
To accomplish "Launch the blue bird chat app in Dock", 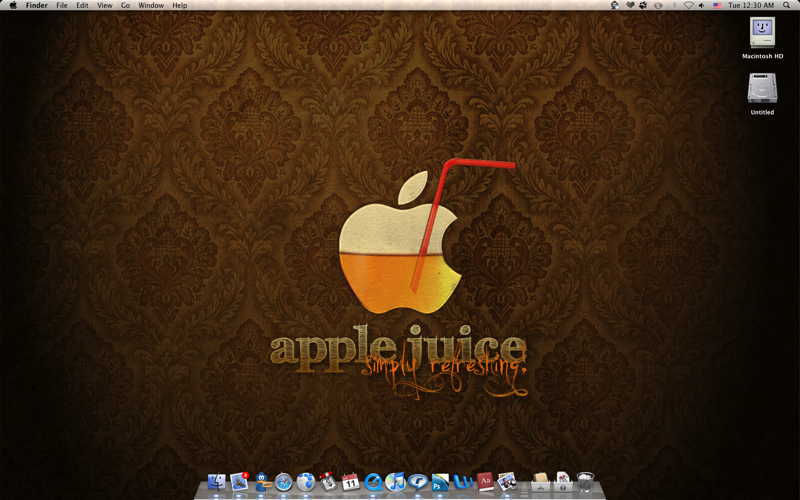I will pyautogui.click(x=262, y=482).
